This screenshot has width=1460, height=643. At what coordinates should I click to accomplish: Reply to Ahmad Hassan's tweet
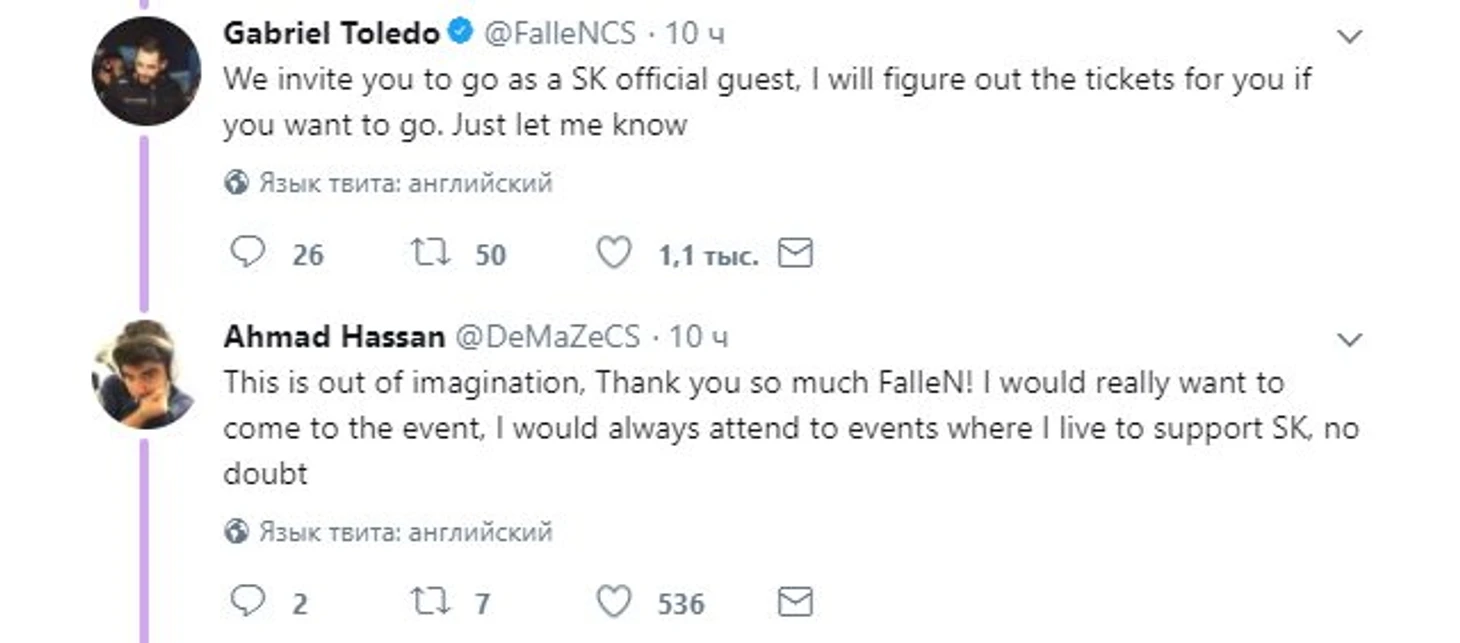click(x=247, y=601)
